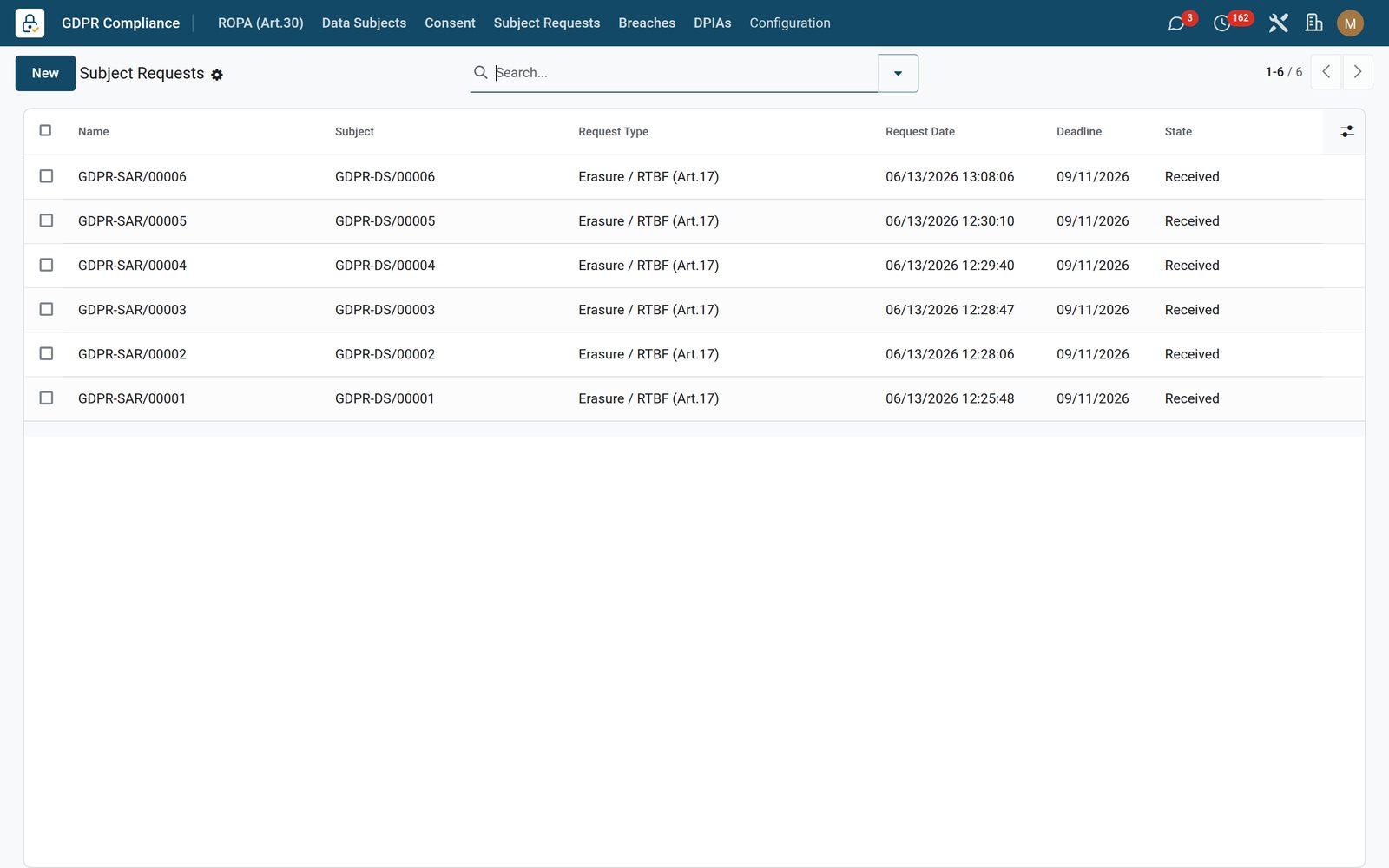This screenshot has height=868, width=1389.
Task: Click the GDPR Compliance app title
Action: (x=121, y=23)
